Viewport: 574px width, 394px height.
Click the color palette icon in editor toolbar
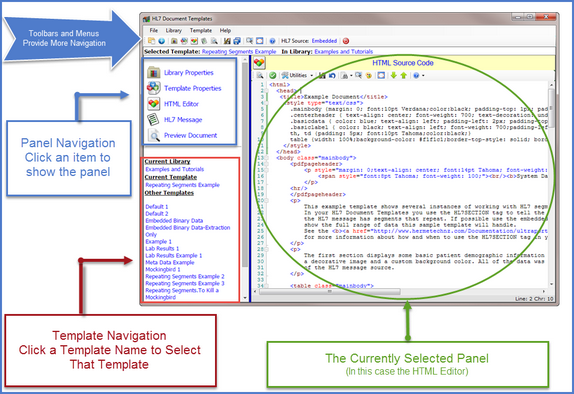click(x=369, y=75)
